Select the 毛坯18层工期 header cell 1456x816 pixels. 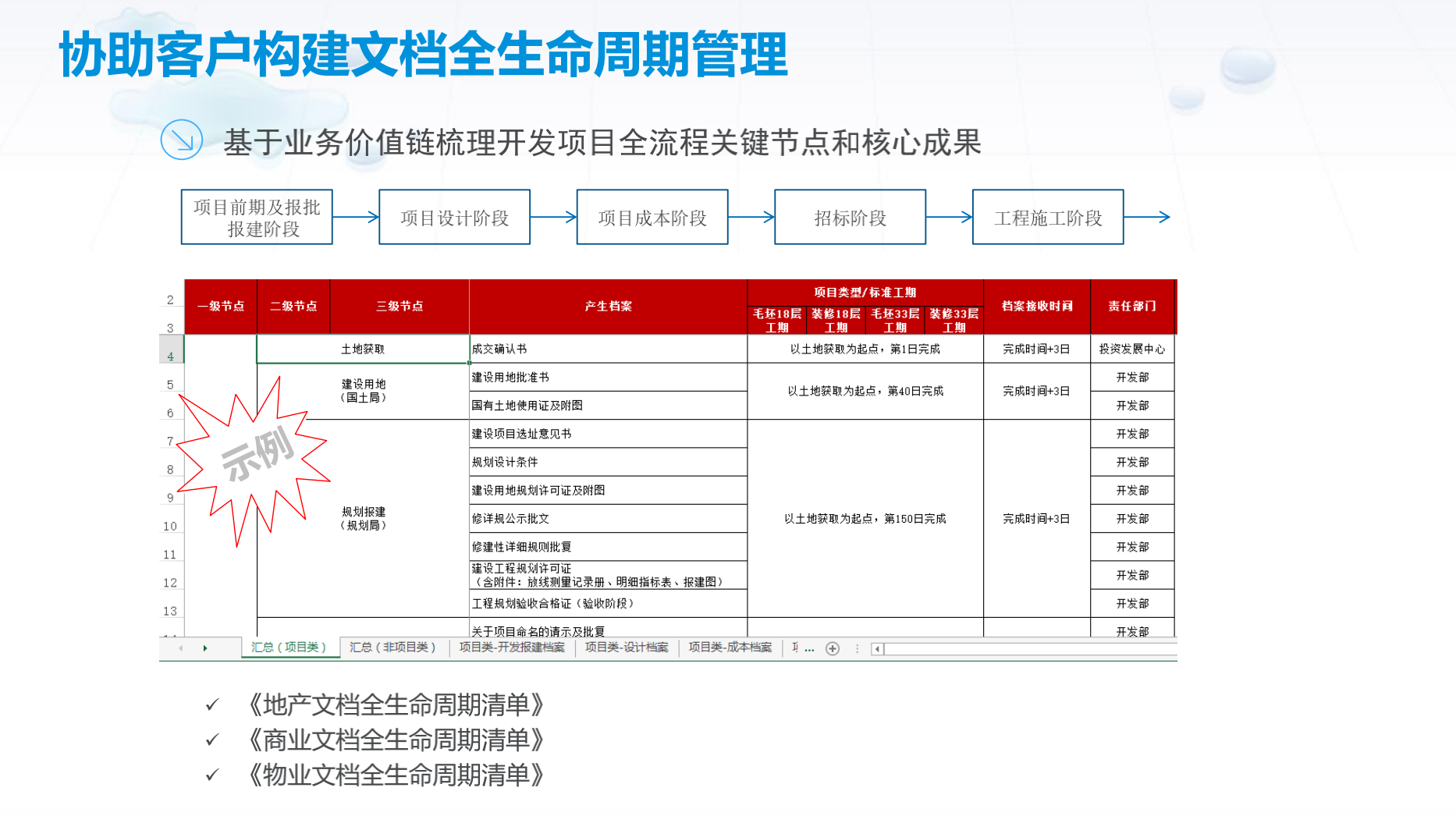tap(777, 321)
